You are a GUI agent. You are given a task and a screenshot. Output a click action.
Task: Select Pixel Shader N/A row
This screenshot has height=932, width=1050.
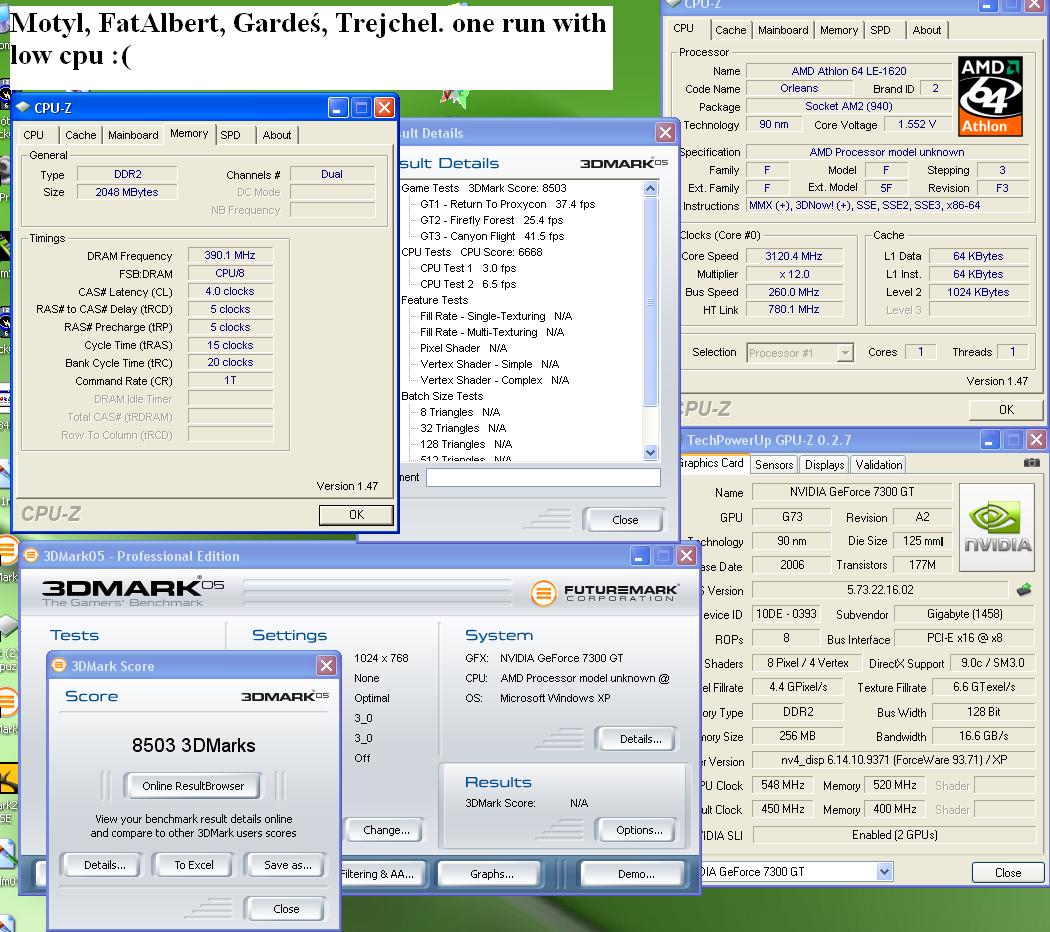(463, 348)
